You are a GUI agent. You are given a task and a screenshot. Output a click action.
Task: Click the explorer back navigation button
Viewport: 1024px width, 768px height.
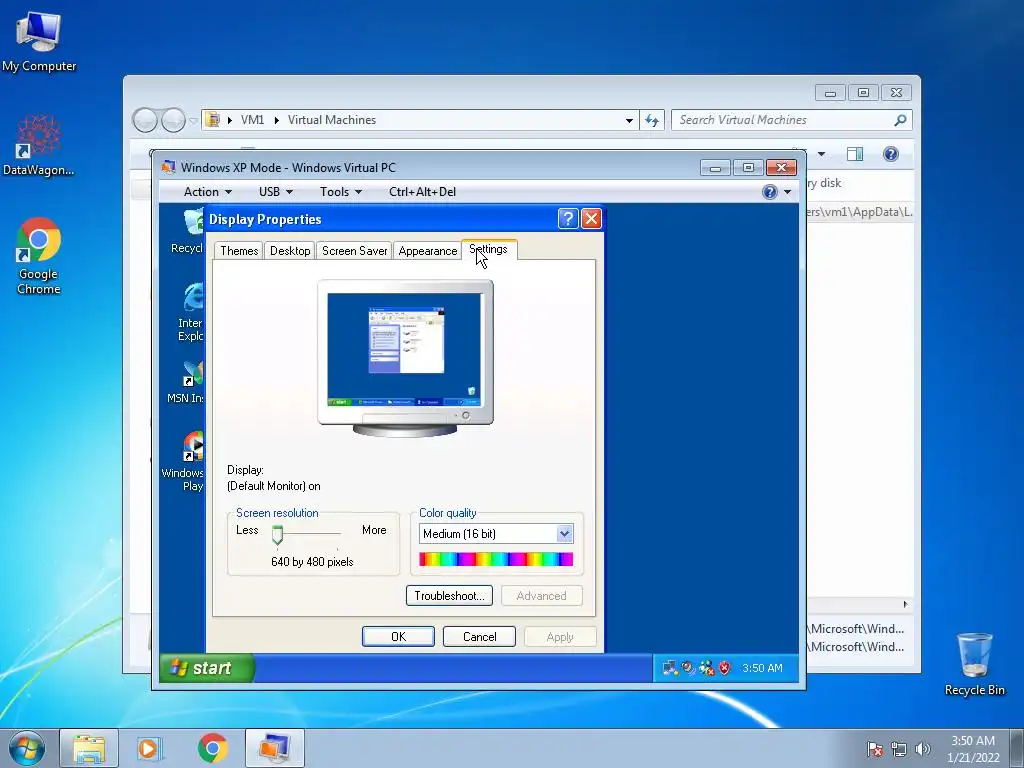click(x=145, y=120)
